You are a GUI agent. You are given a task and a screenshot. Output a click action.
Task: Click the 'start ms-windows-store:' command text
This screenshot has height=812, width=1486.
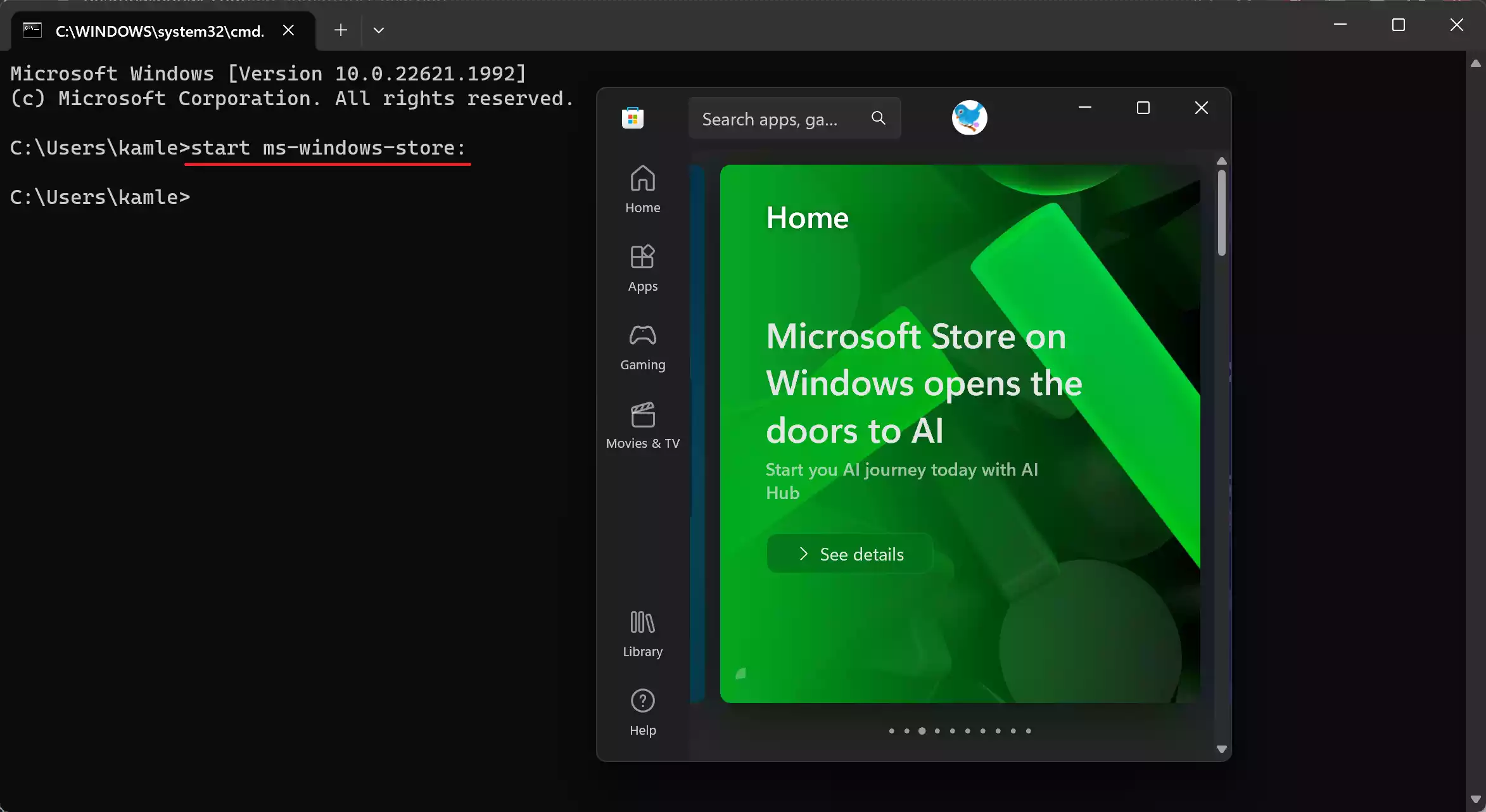328,148
